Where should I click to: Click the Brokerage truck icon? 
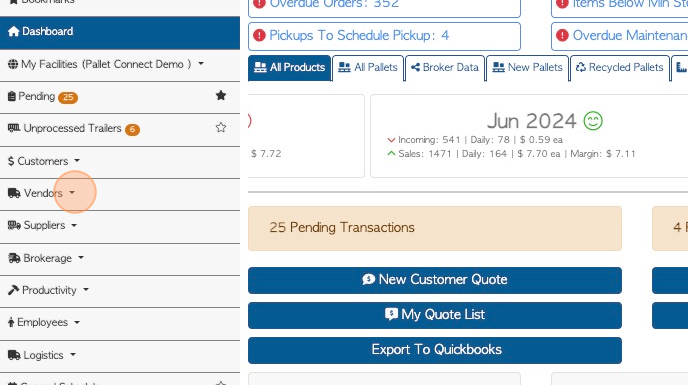14,258
